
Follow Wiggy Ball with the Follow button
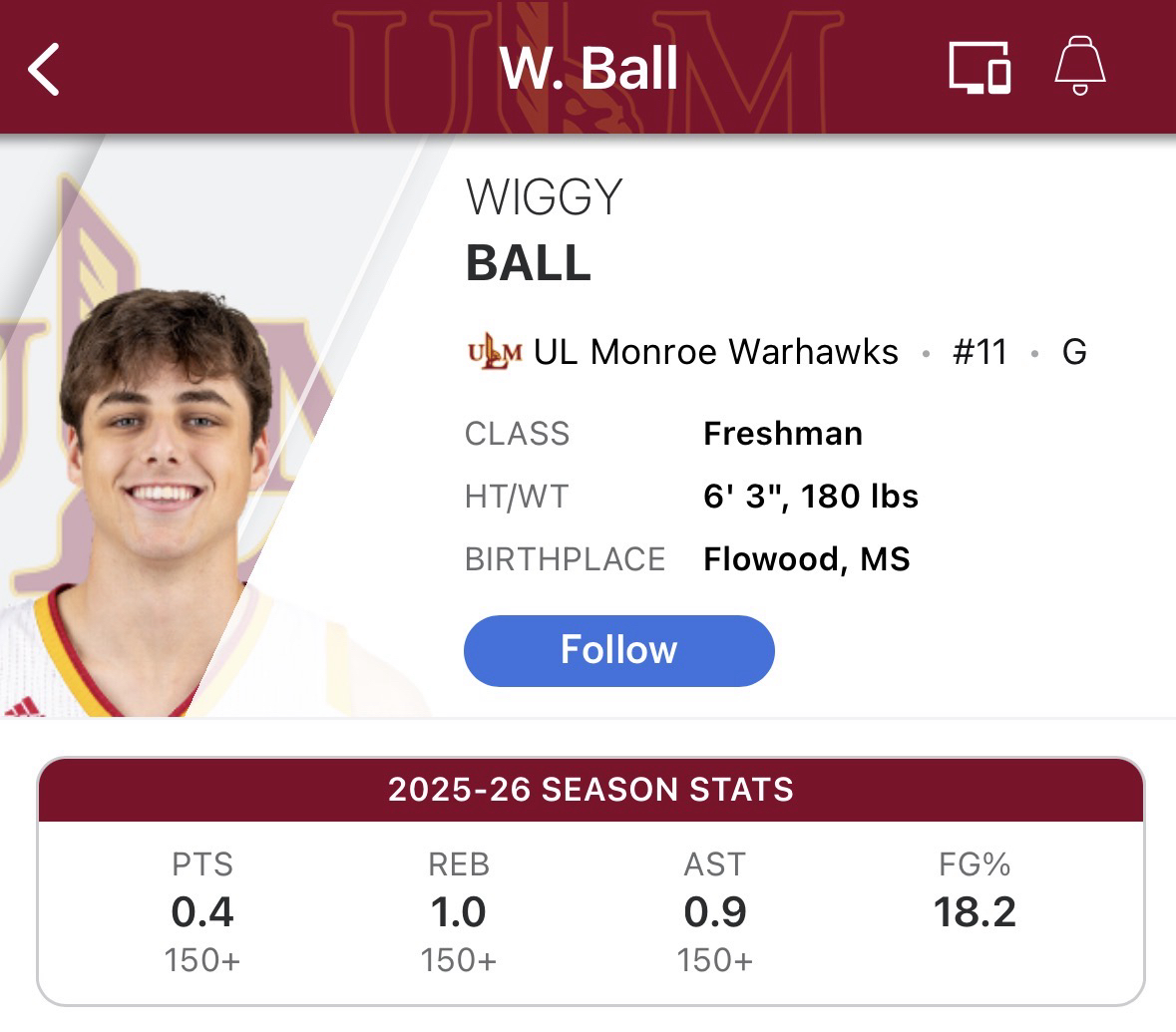(618, 650)
